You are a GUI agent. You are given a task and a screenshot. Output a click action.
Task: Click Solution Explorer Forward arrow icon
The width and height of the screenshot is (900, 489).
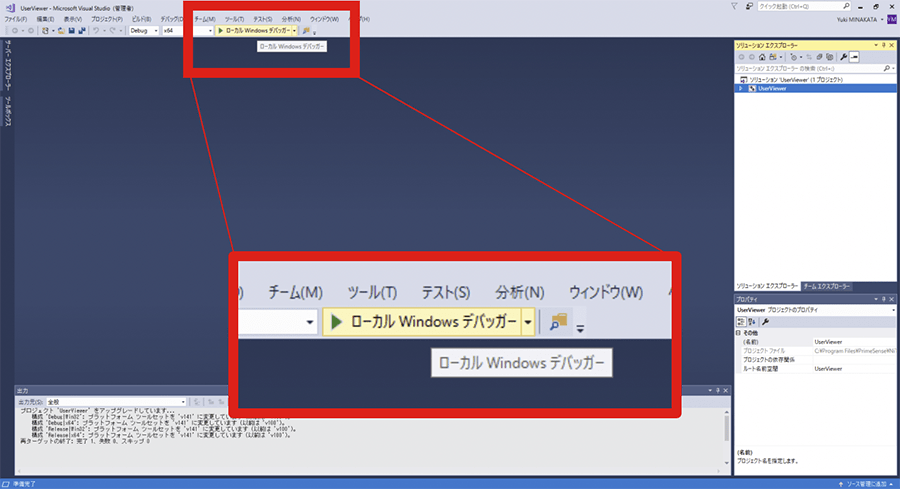[x=752, y=57]
